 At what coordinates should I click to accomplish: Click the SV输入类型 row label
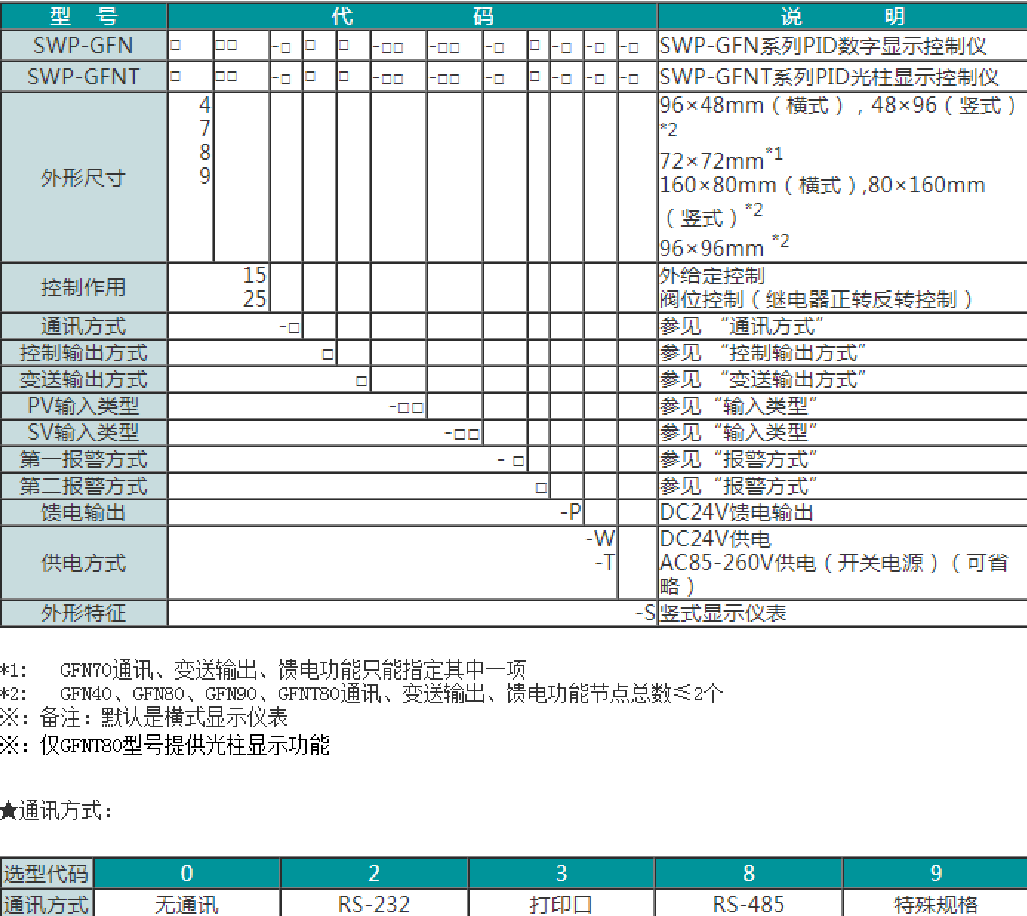pyautogui.click(x=84, y=432)
